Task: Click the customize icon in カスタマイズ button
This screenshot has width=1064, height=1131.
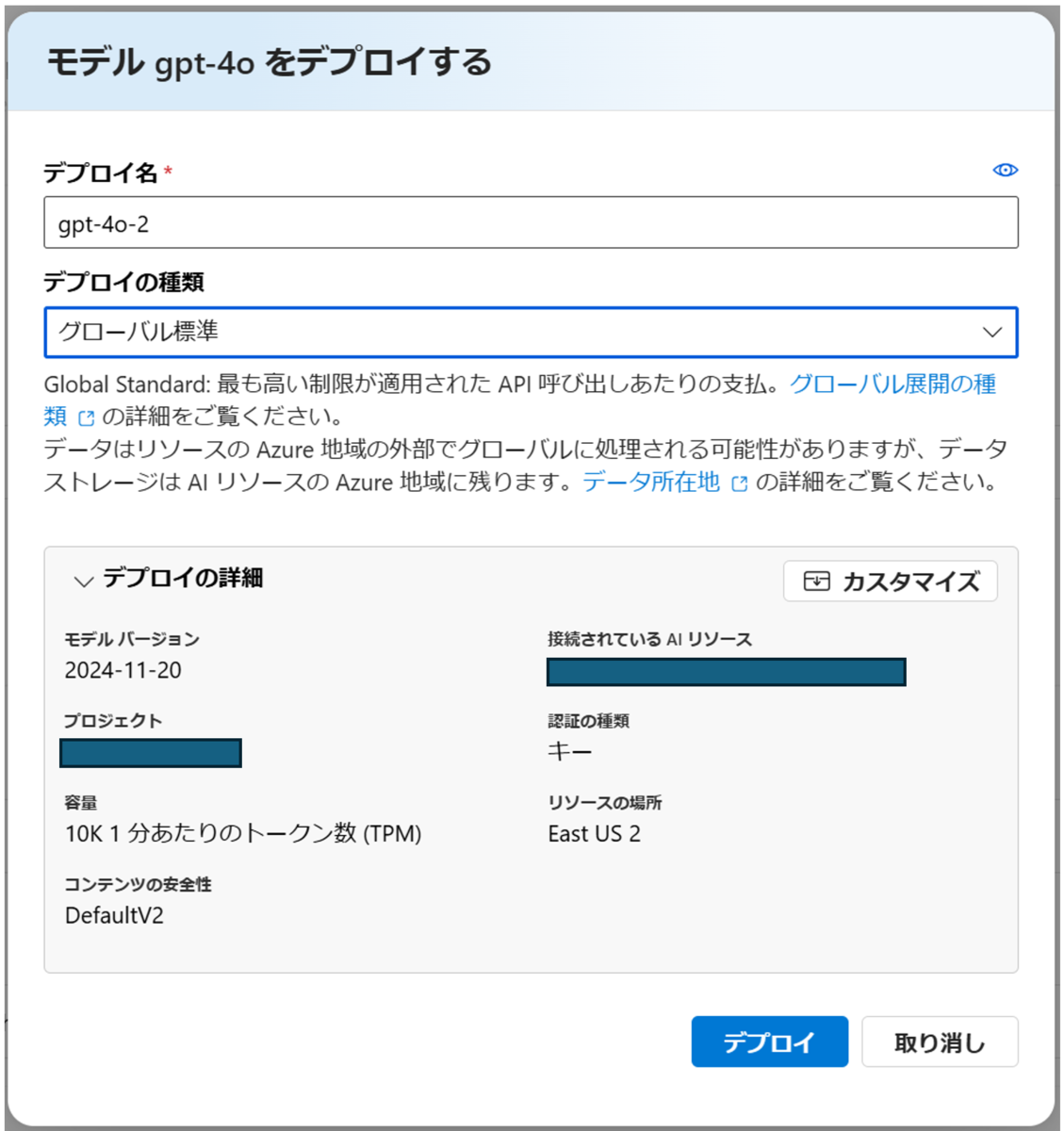Action: click(x=816, y=581)
